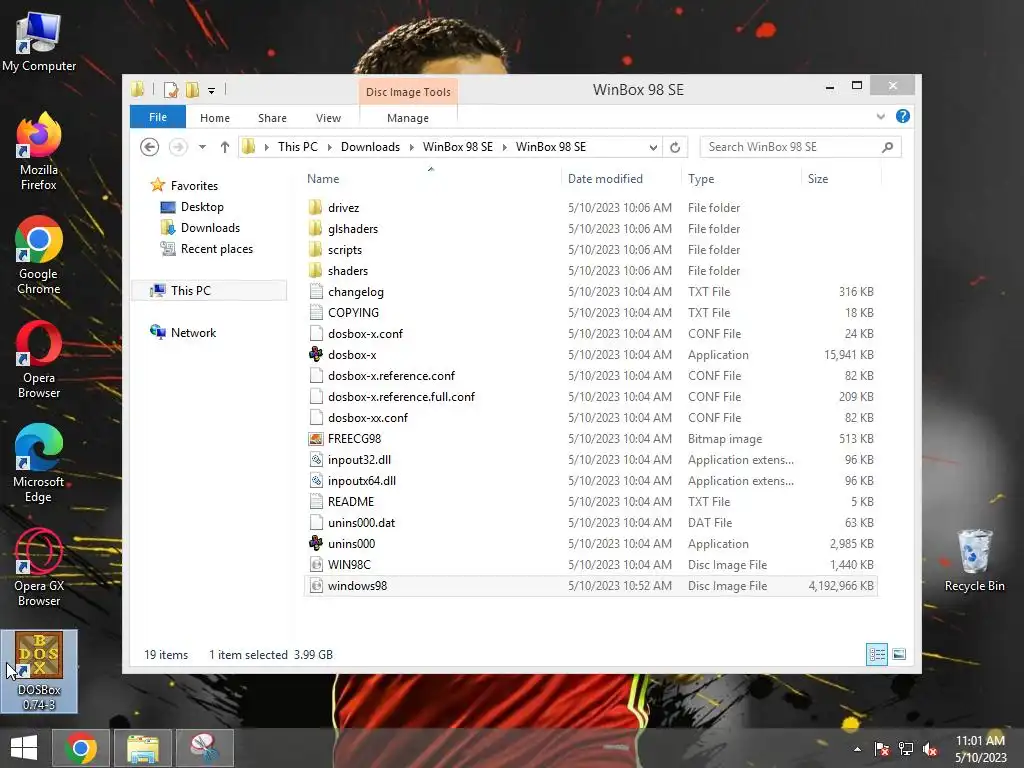Expand the ribbon with the chevron arrow
1024x768 pixels.
[x=880, y=116]
